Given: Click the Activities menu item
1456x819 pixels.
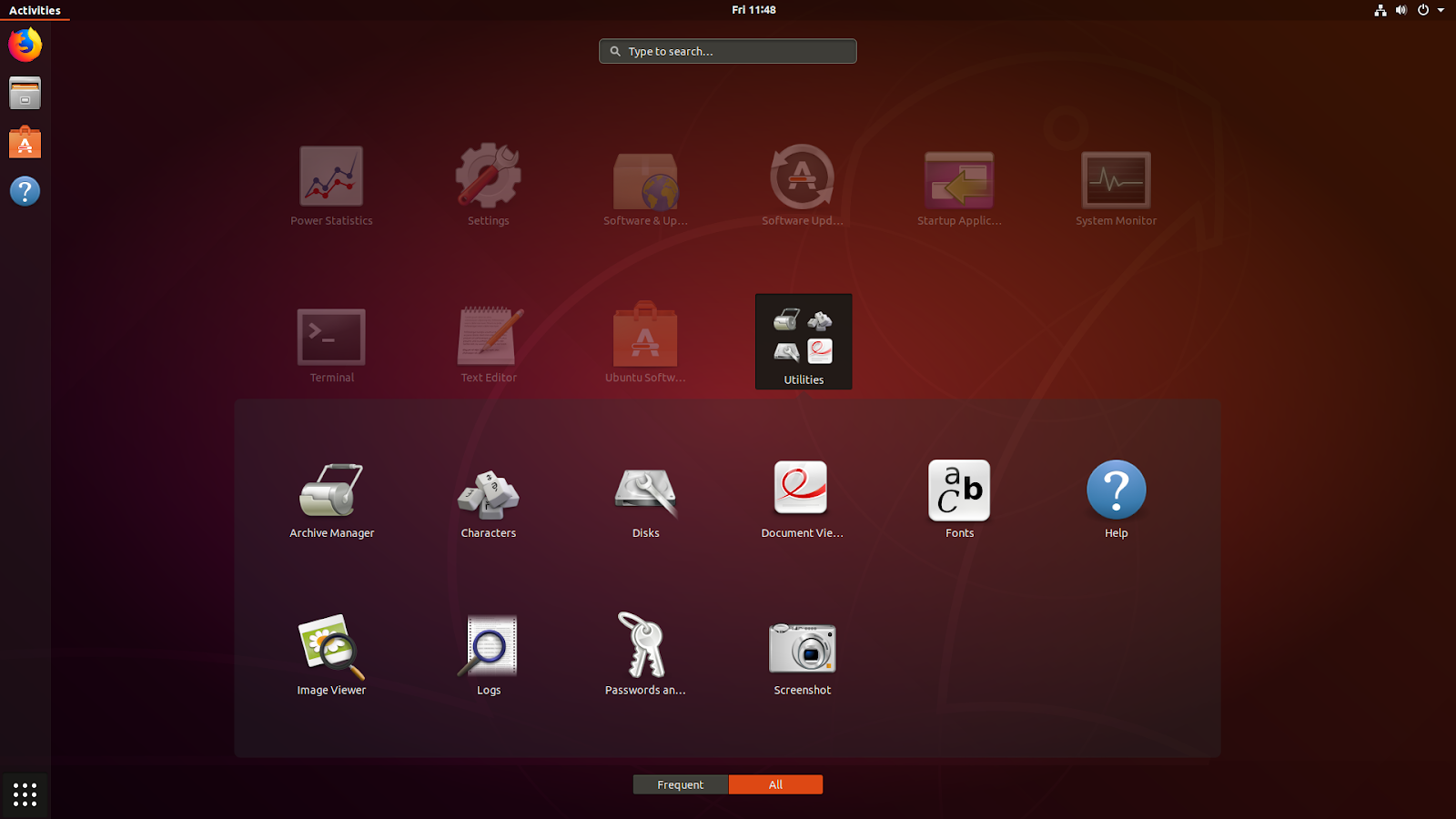Looking at the screenshot, I should coord(35,10).
